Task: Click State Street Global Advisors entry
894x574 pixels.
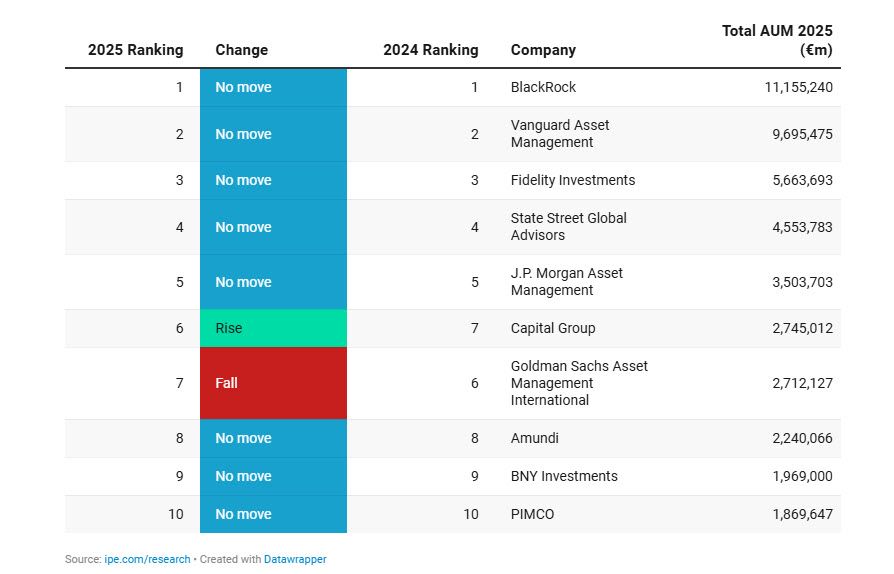Action: click(568, 227)
